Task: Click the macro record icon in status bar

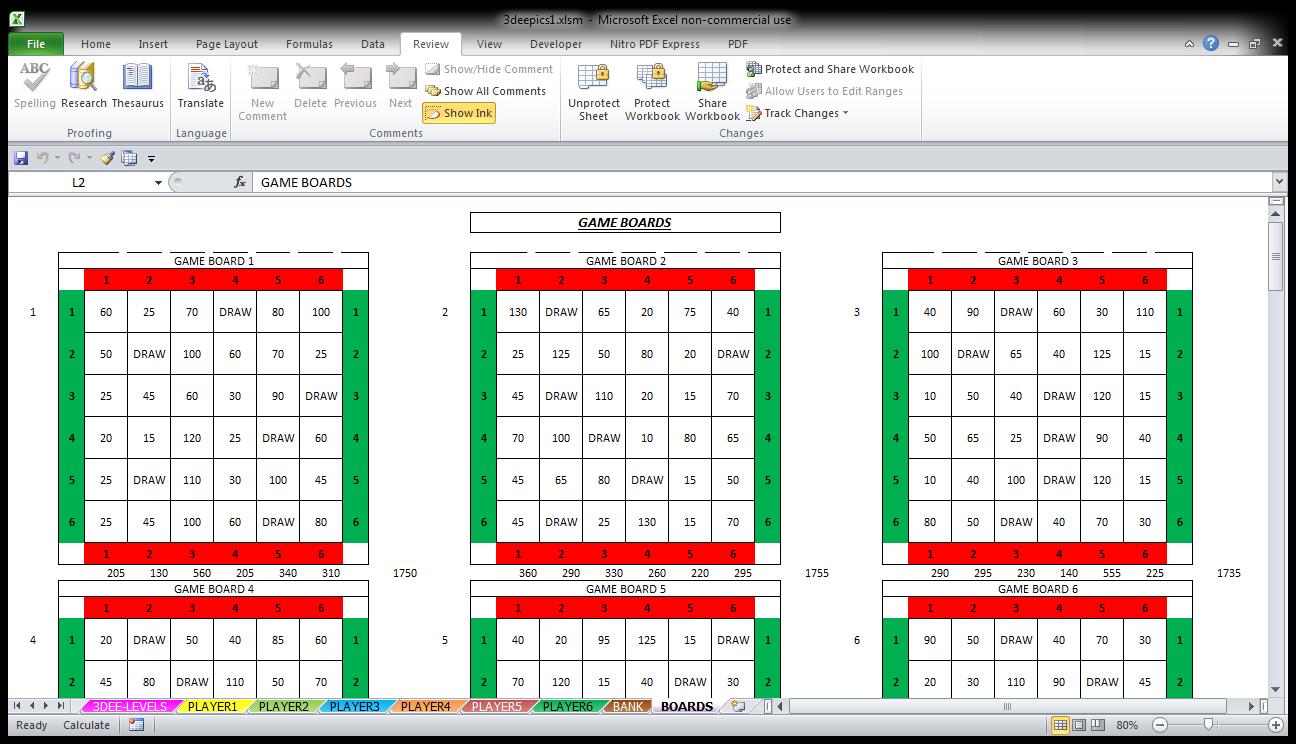Action: [136, 725]
